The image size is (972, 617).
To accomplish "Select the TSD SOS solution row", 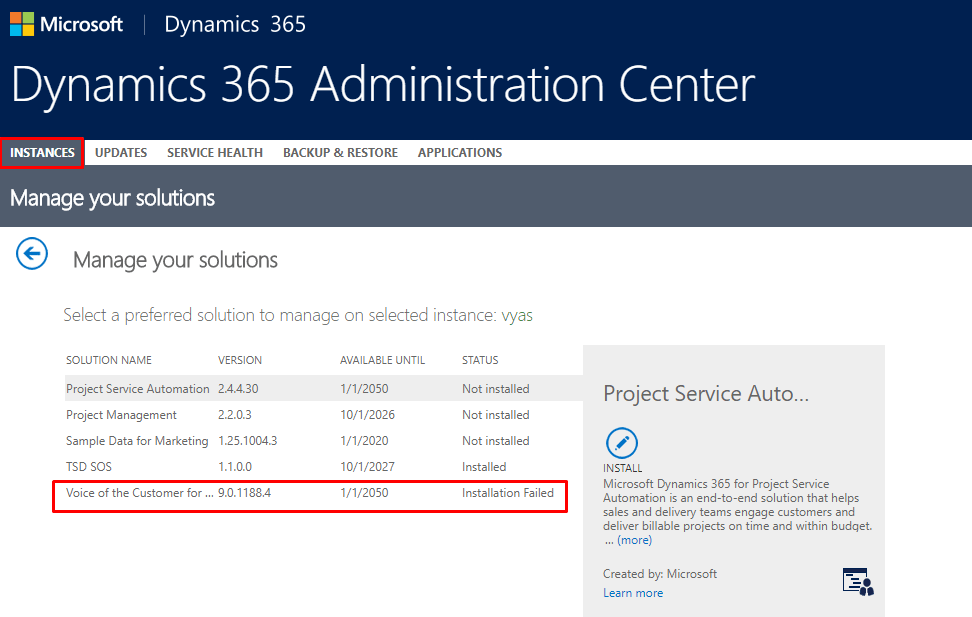I will point(324,467).
